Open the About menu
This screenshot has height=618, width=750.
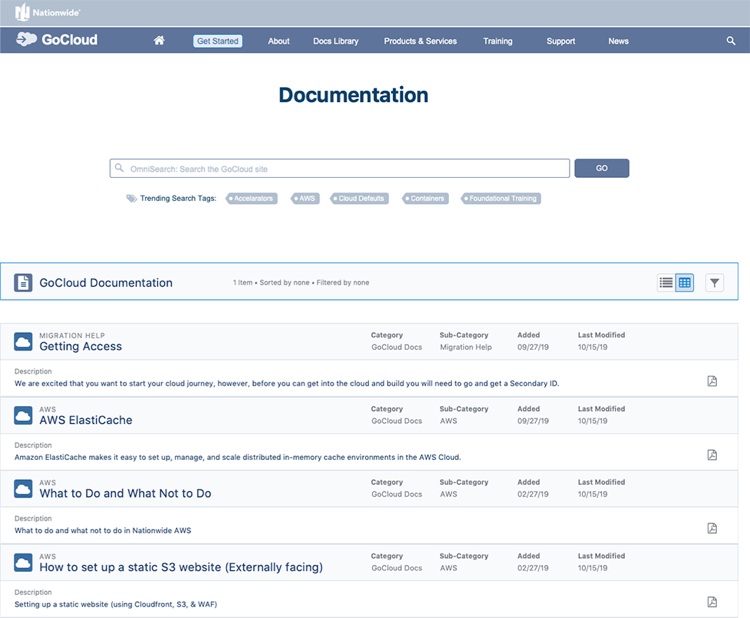pyautogui.click(x=279, y=41)
